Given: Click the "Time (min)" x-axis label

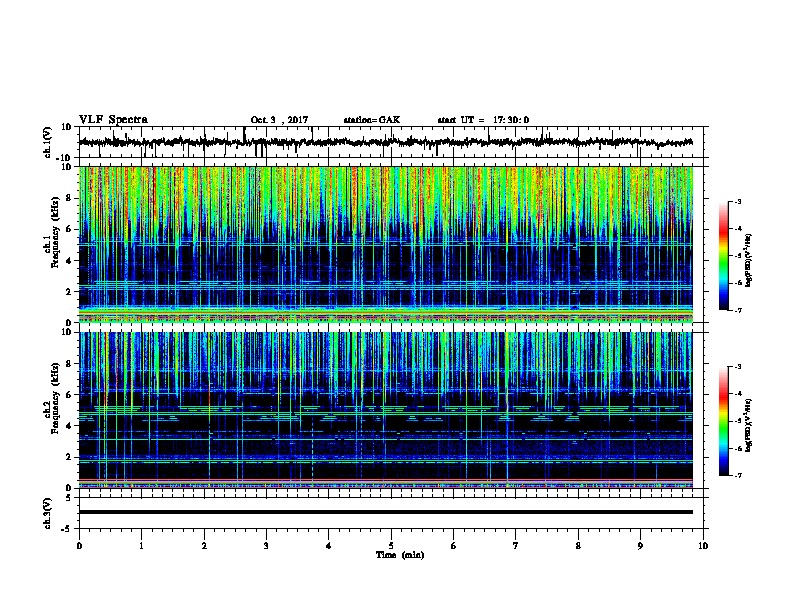Looking at the screenshot, I should [x=400, y=555].
